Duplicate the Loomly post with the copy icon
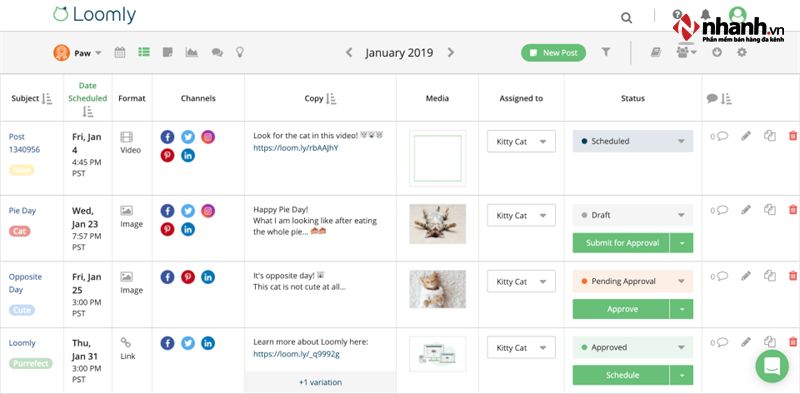800x394 pixels. pyautogui.click(x=769, y=342)
